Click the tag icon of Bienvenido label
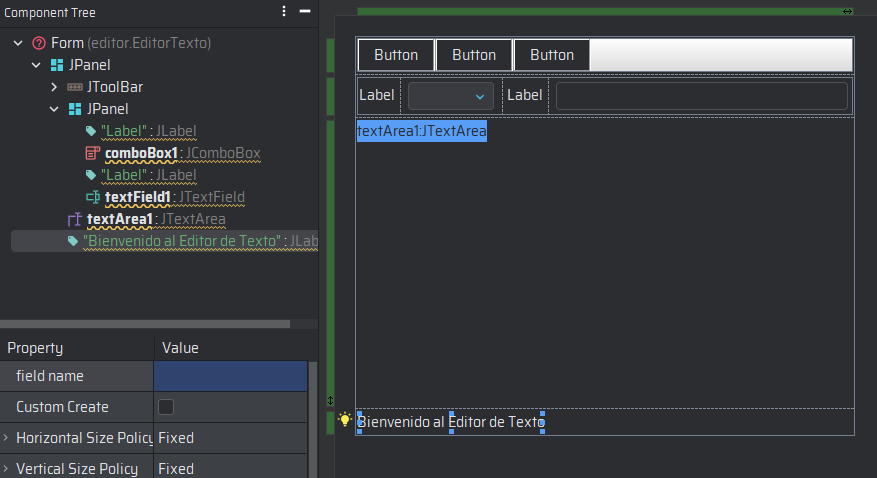Screen dimensions: 877x478 [73, 241]
